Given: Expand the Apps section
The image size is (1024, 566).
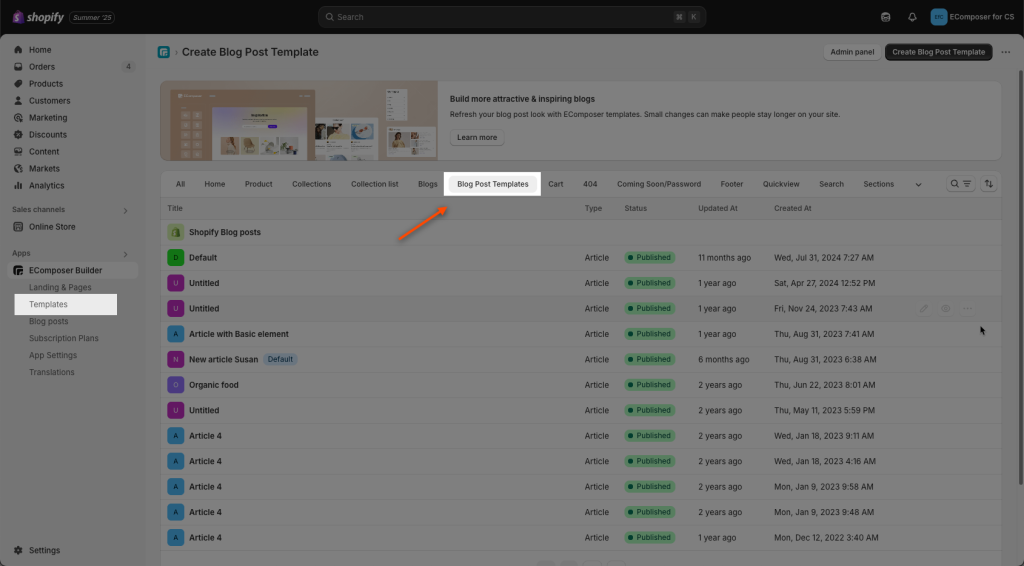Looking at the screenshot, I should 125,254.
